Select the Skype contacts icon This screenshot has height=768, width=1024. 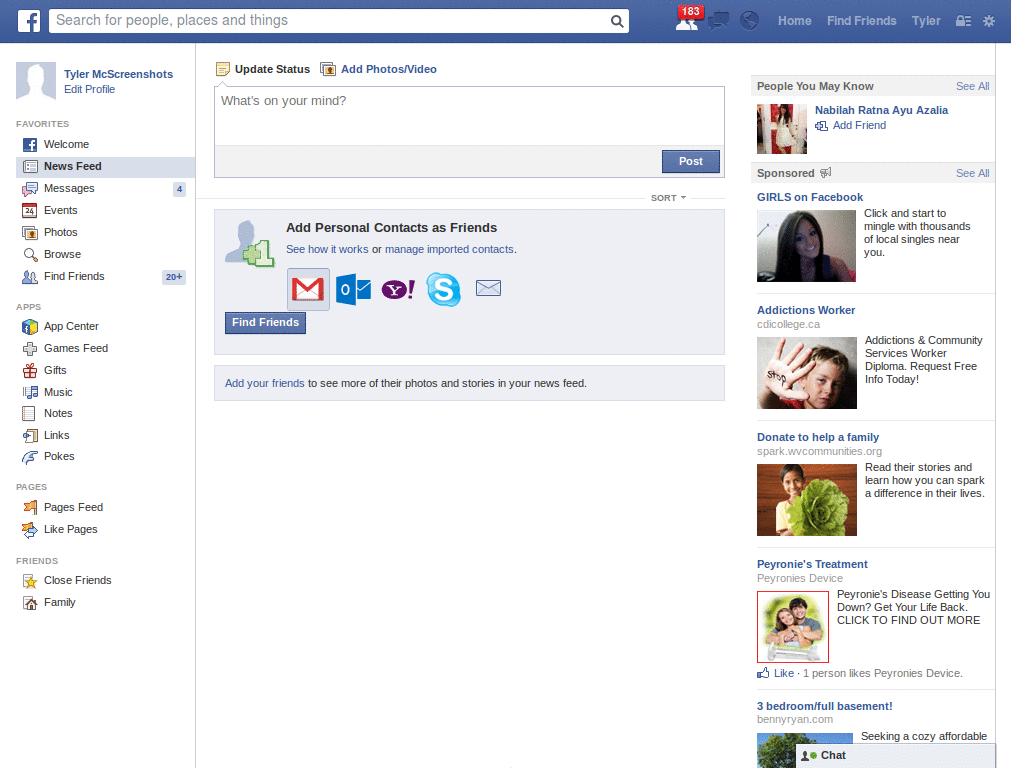point(443,289)
